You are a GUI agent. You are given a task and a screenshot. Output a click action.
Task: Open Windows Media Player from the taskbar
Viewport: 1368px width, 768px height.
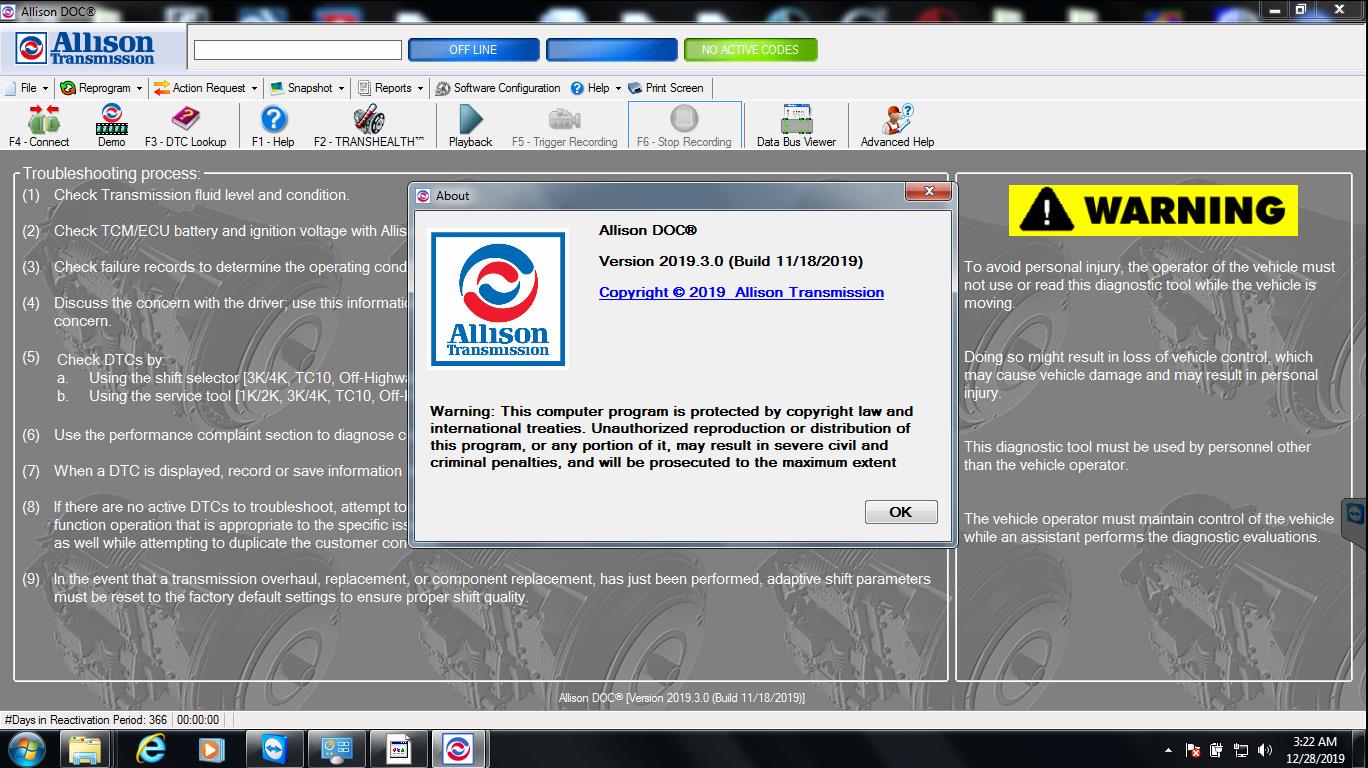click(211, 749)
